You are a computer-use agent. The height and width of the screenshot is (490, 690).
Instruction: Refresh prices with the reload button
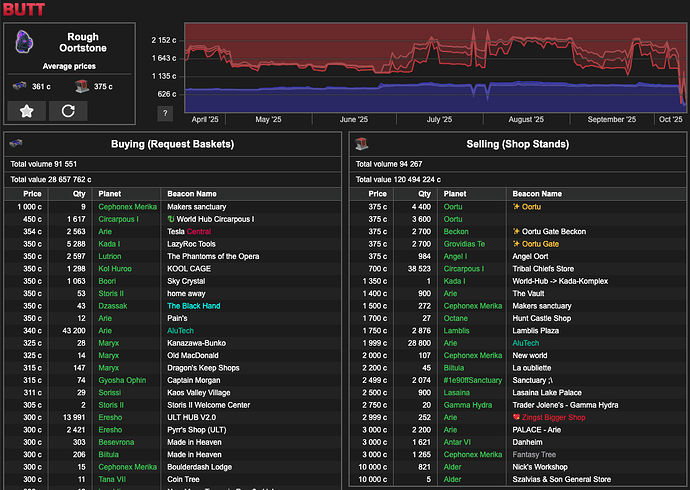point(68,111)
